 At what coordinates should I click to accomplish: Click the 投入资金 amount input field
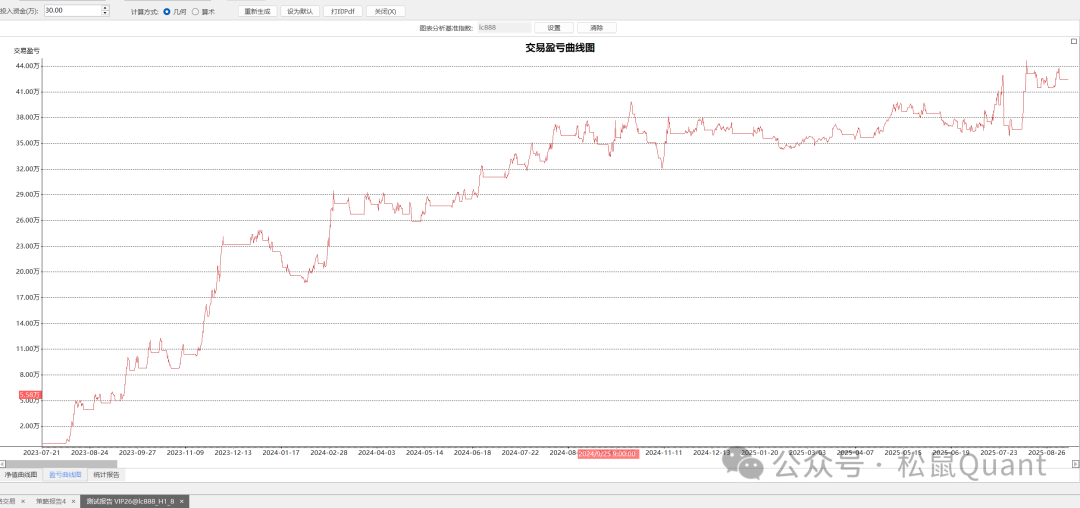click(x=71, y=11)
